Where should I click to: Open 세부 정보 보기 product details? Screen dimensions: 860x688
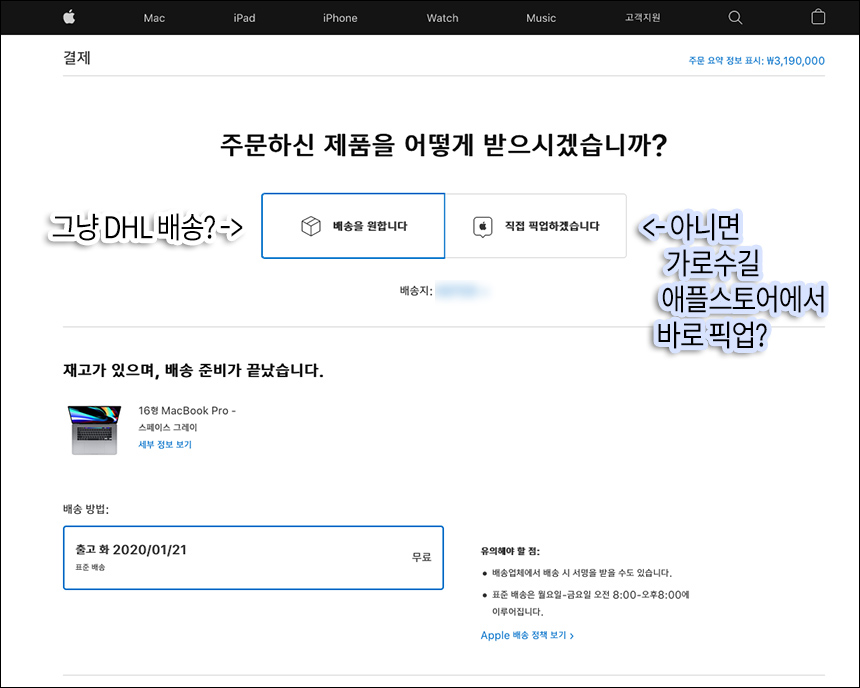click(165, 444)
